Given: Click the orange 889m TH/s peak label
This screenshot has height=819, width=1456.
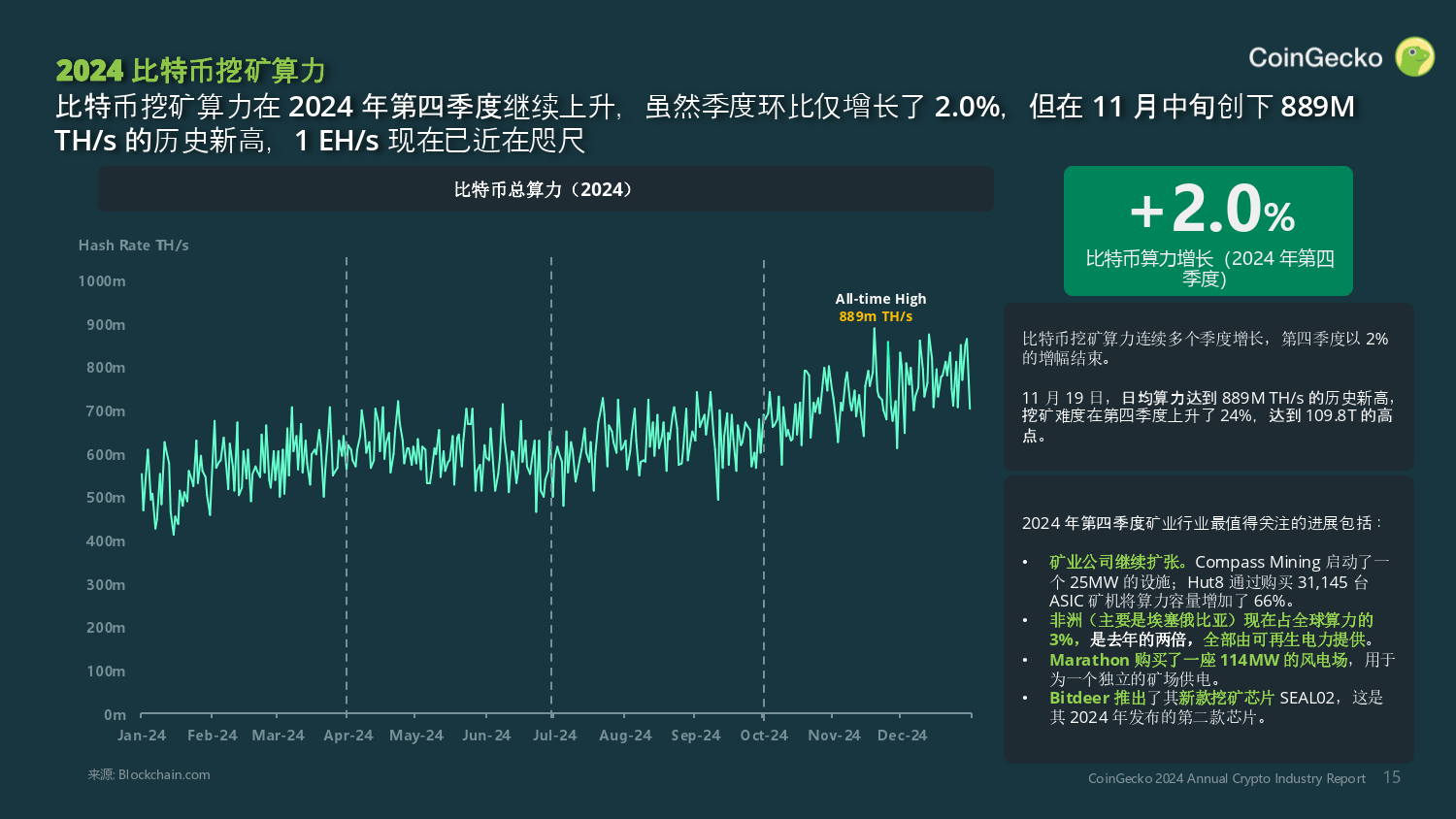Looking at the screenshot, I should [876, 316].
